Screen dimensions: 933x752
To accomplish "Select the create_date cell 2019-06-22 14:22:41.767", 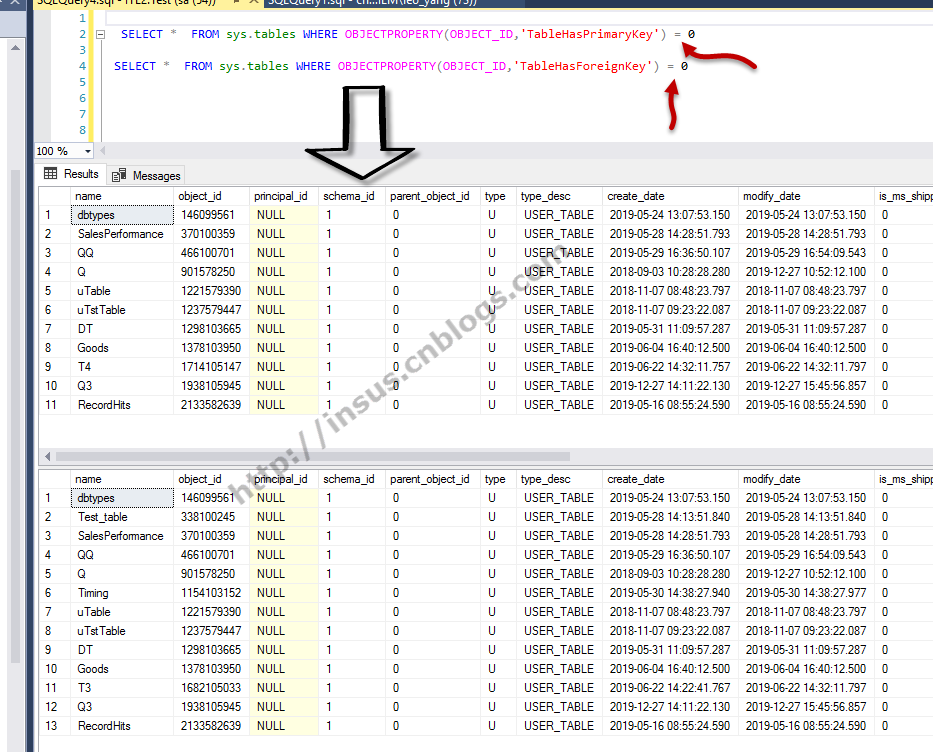I will 670,688.
